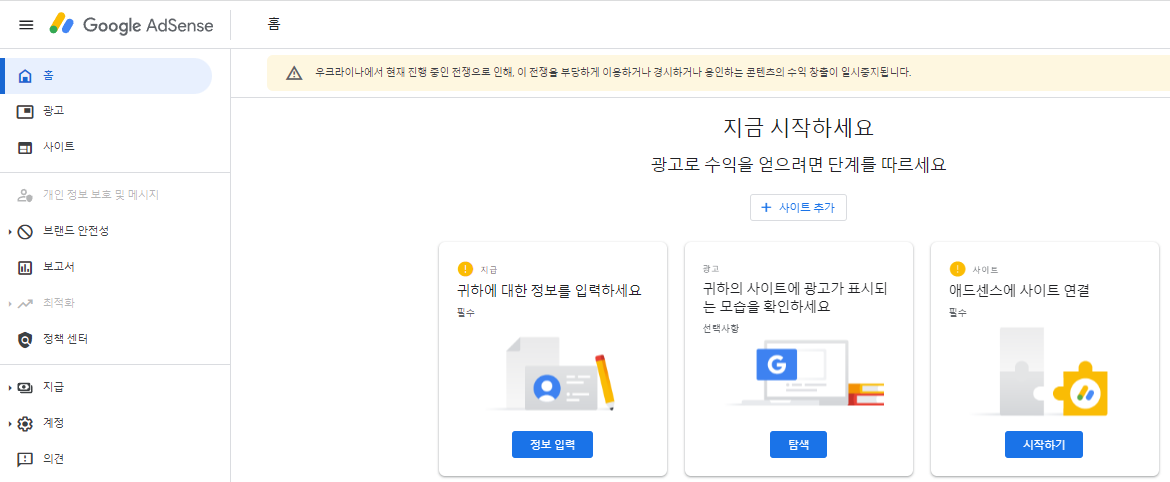Click the 필수 label on 지급 card

[x=466, y=313]
